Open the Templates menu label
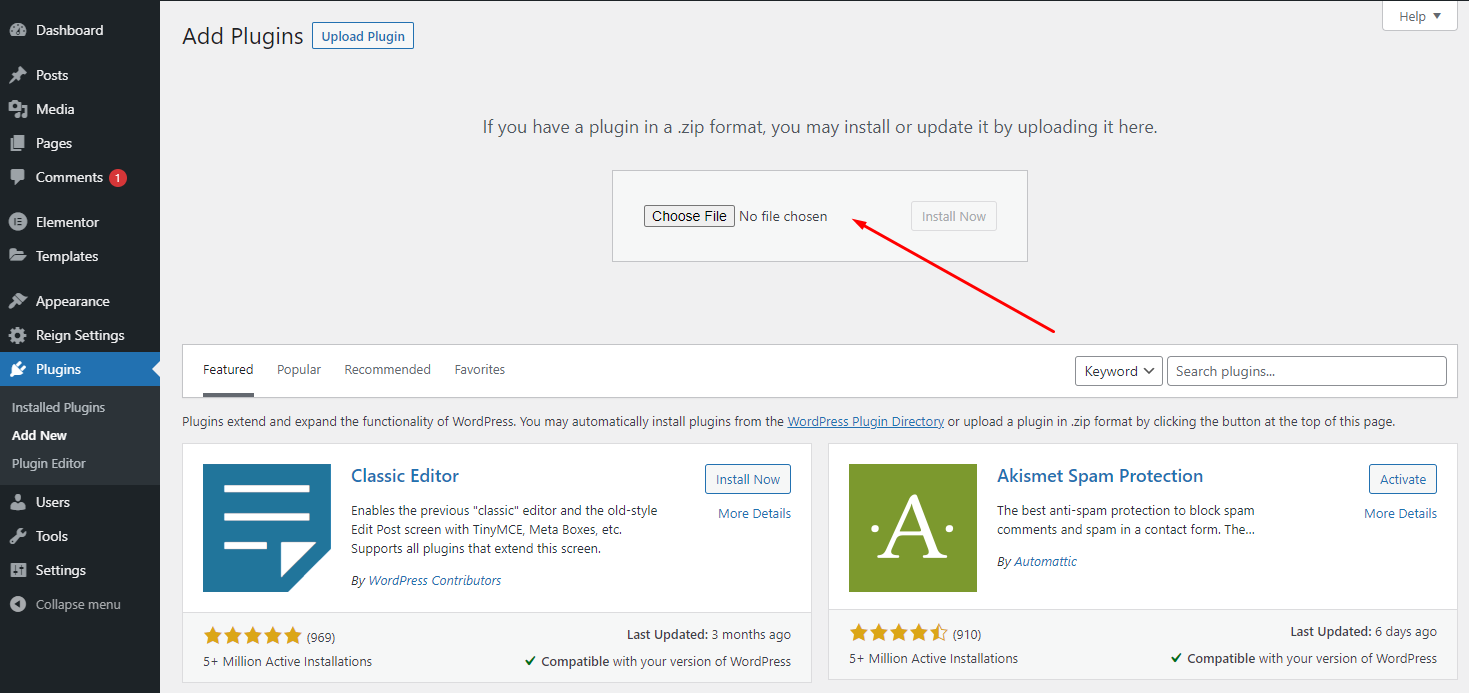 coord(67,256)
